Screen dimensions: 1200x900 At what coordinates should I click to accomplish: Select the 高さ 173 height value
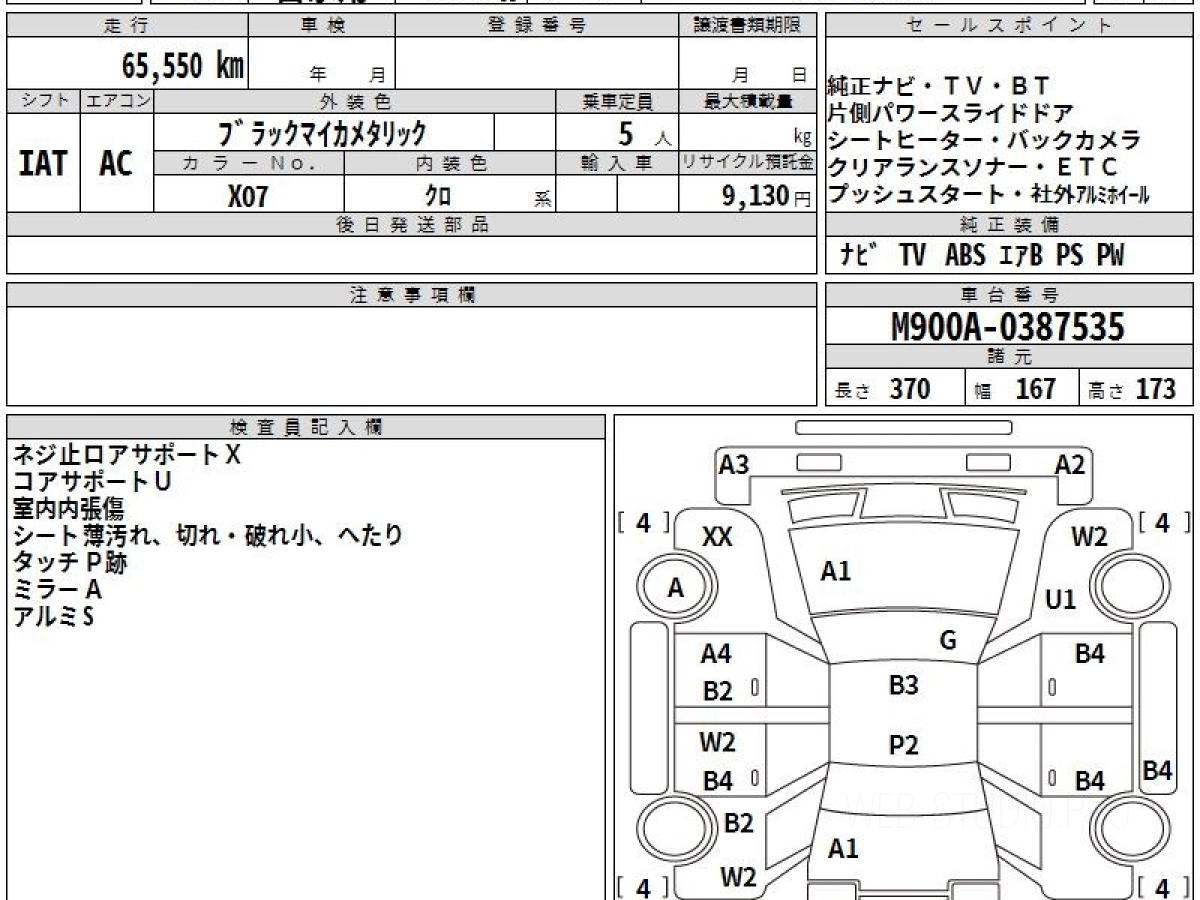tap(1132, 389)
